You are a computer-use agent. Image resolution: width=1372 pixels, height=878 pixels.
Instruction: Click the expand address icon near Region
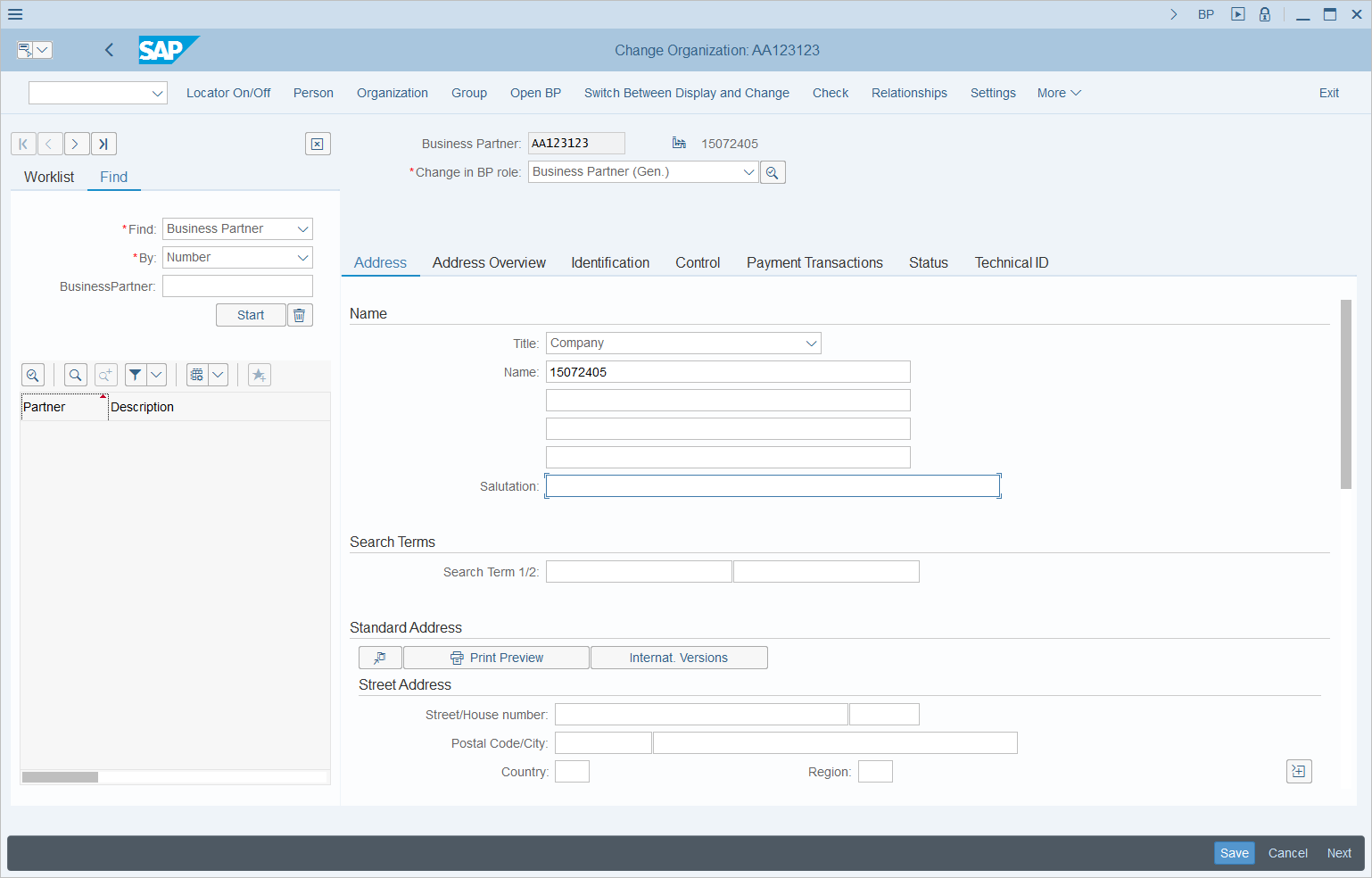tap(1299, 771)
